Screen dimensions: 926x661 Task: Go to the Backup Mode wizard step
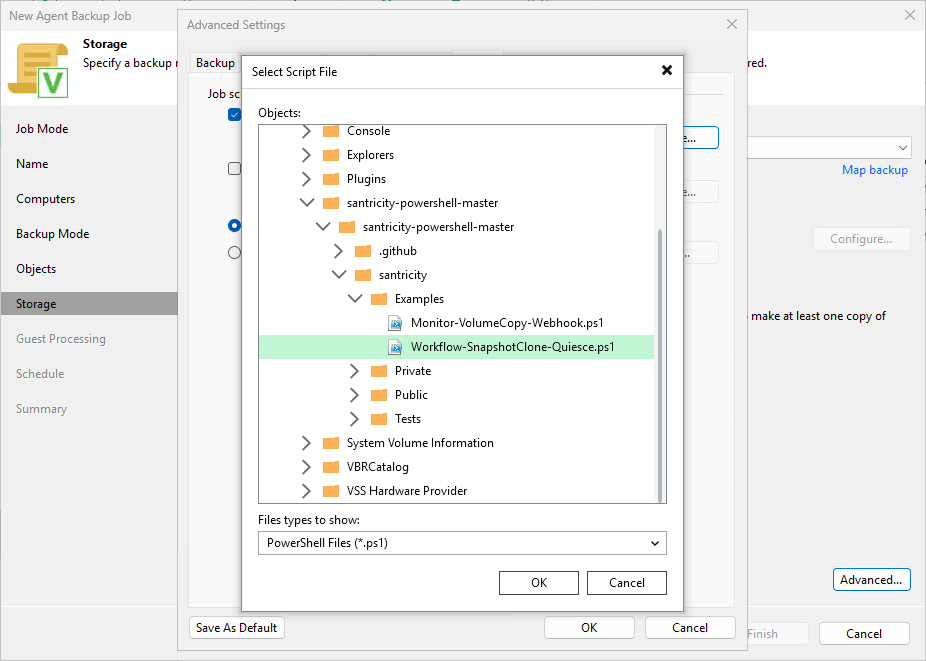pos(53,234)
